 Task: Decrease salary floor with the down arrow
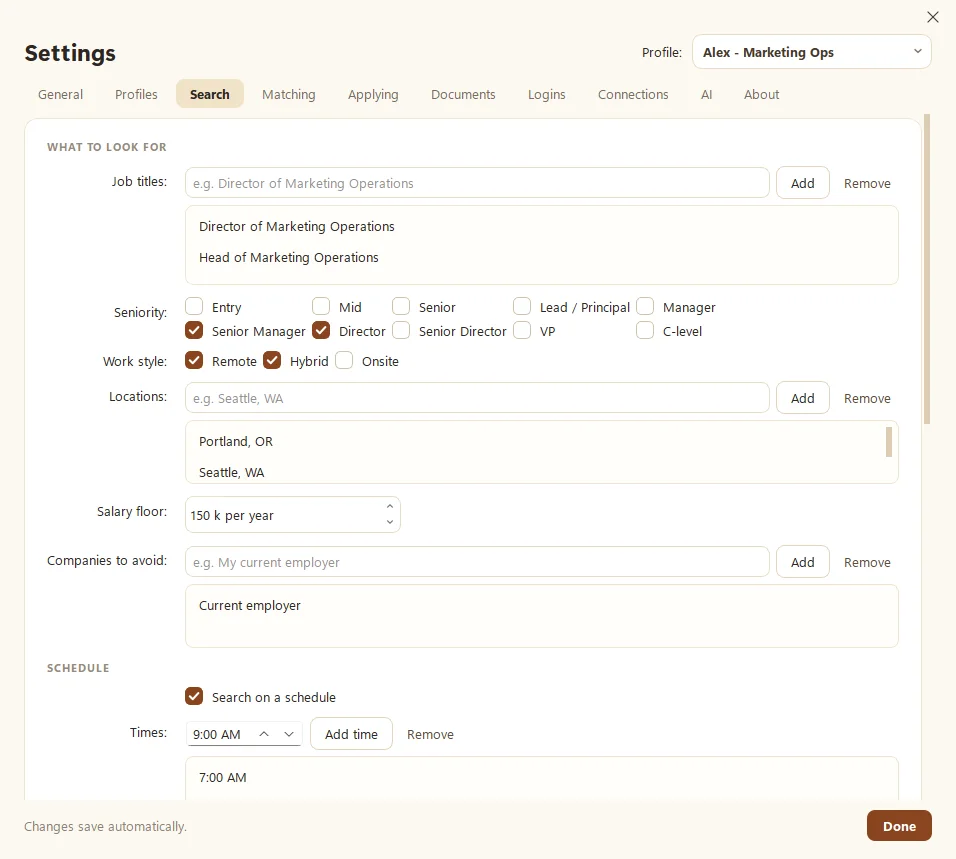click(x=390, y=522)
